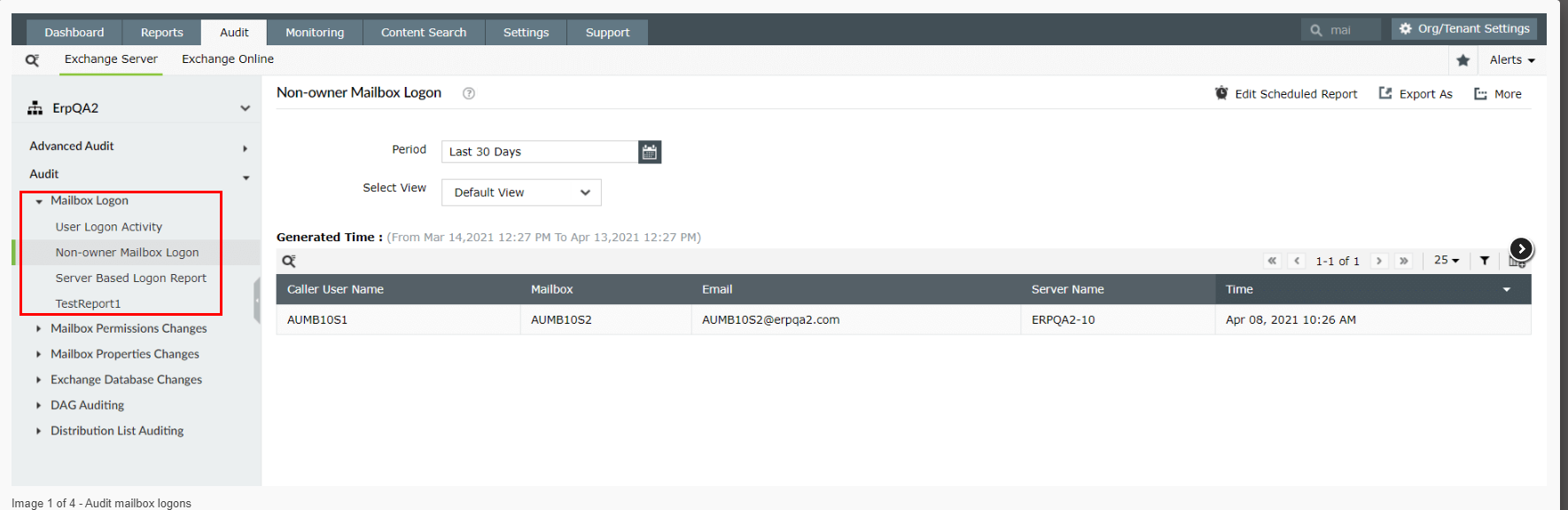Switch to the Exchange Online tab
Screen dimensions: 1568x510
(x=228, y=59)
